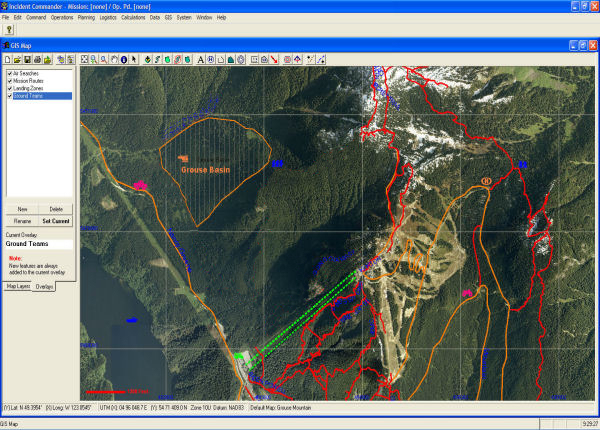Image resolution: width=600 pixels, height=430 pixels.
Task: Select the Pan hand tool
Action: (114, 59)
